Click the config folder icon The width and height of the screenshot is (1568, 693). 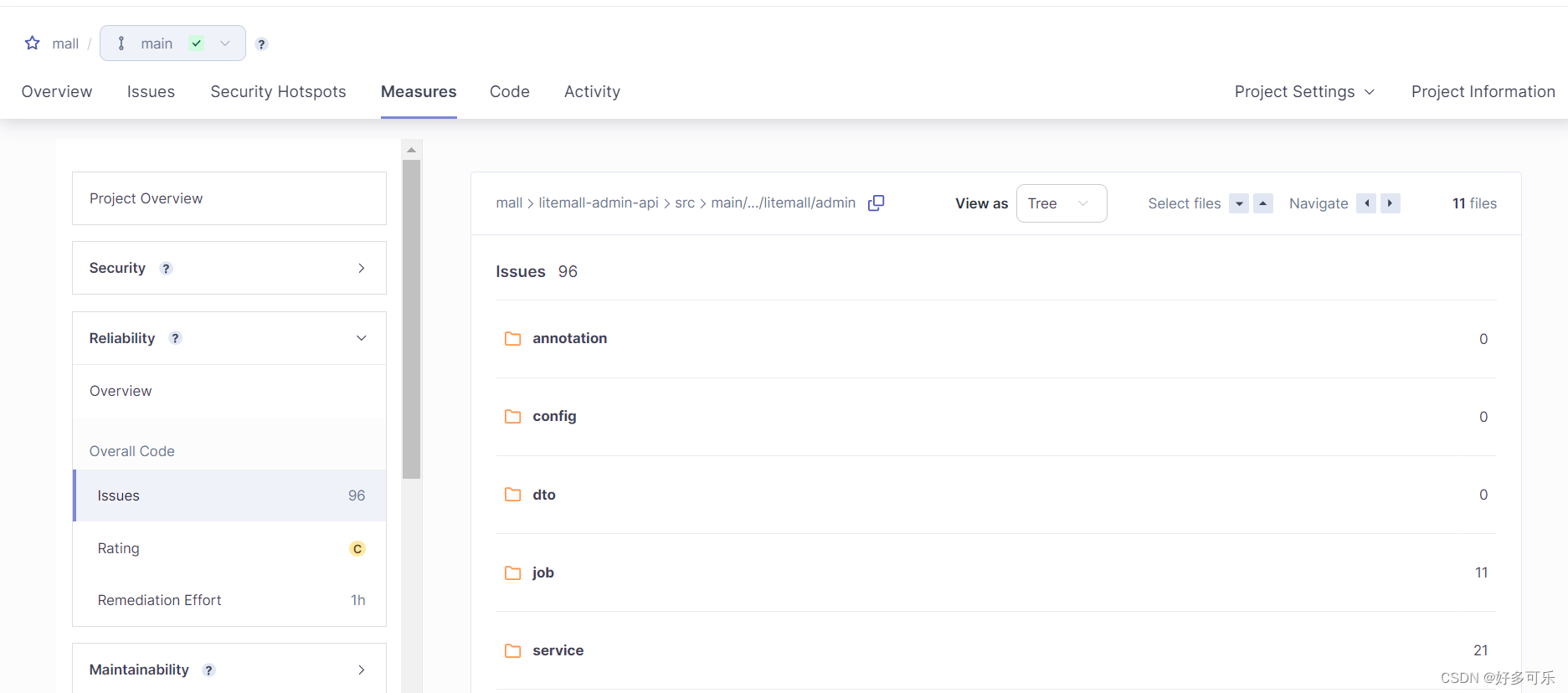512,416
